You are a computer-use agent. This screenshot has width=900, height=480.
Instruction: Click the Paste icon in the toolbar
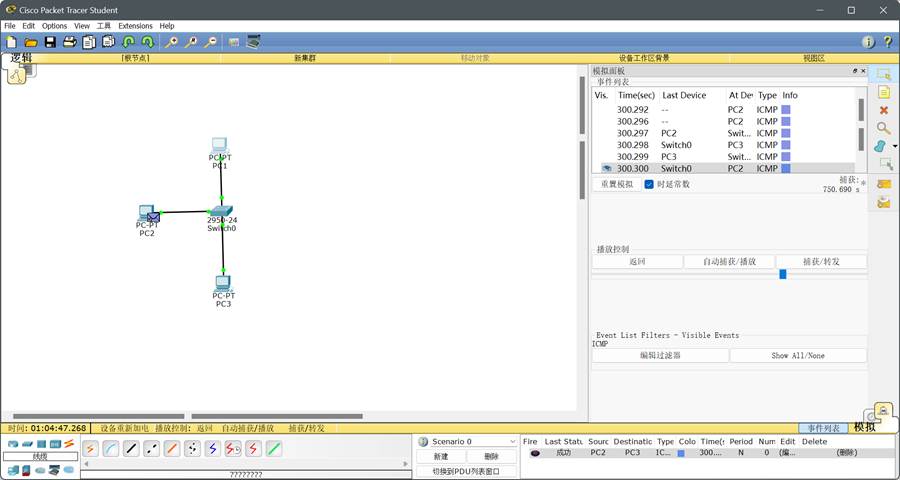[108, 42]
